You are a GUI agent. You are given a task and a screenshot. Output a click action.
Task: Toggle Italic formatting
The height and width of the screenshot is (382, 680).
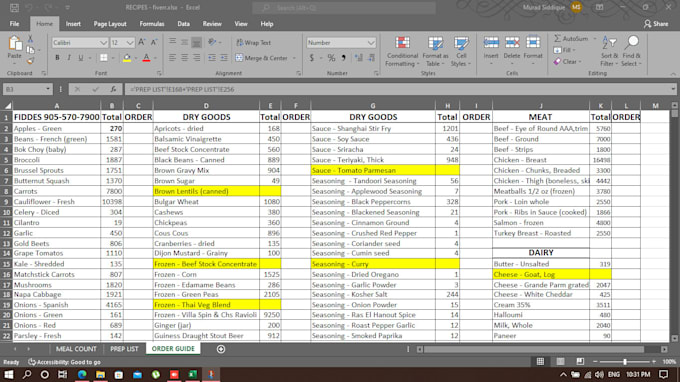point(69,58)
